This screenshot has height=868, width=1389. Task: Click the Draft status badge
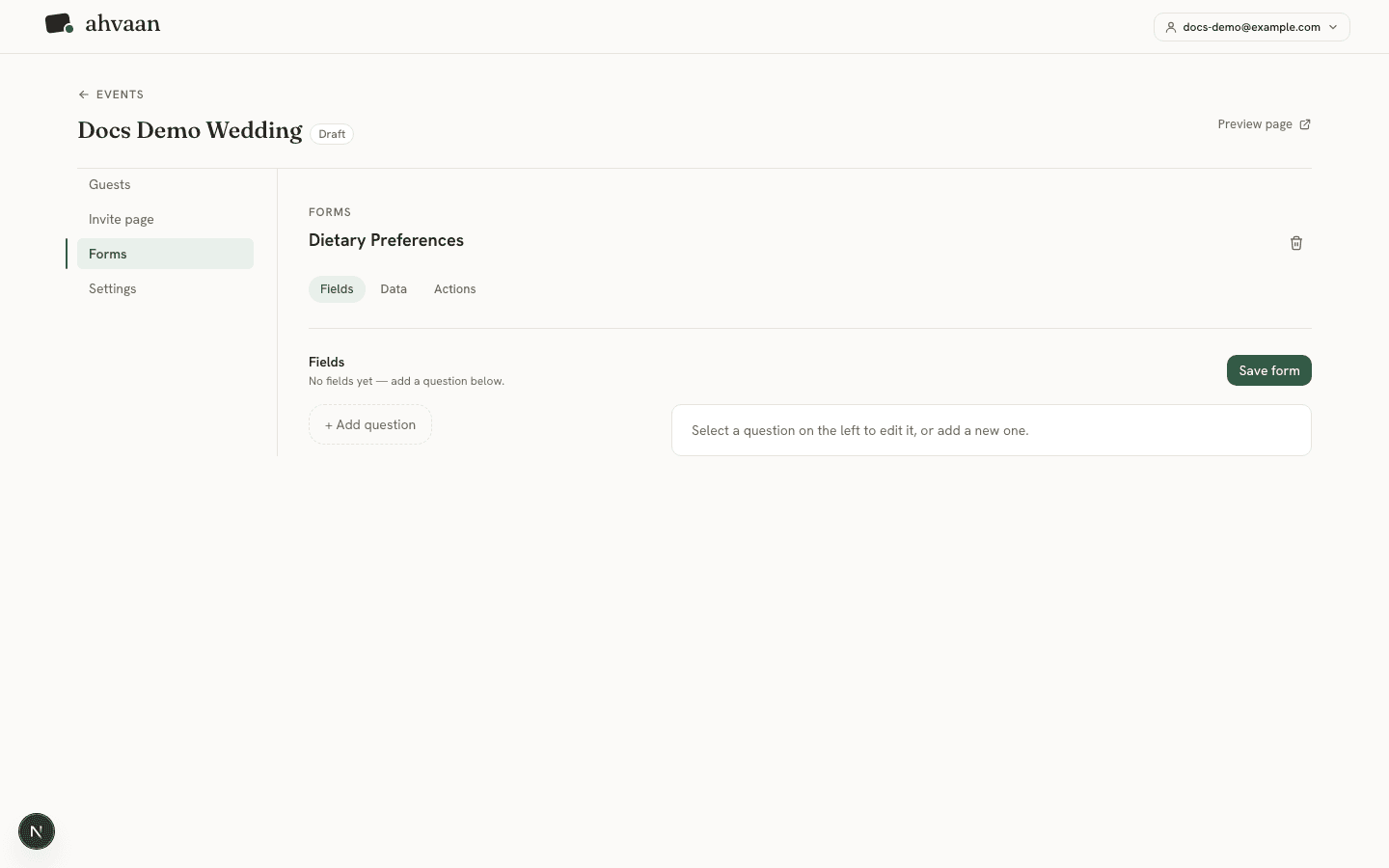click(x=332, y=134)
